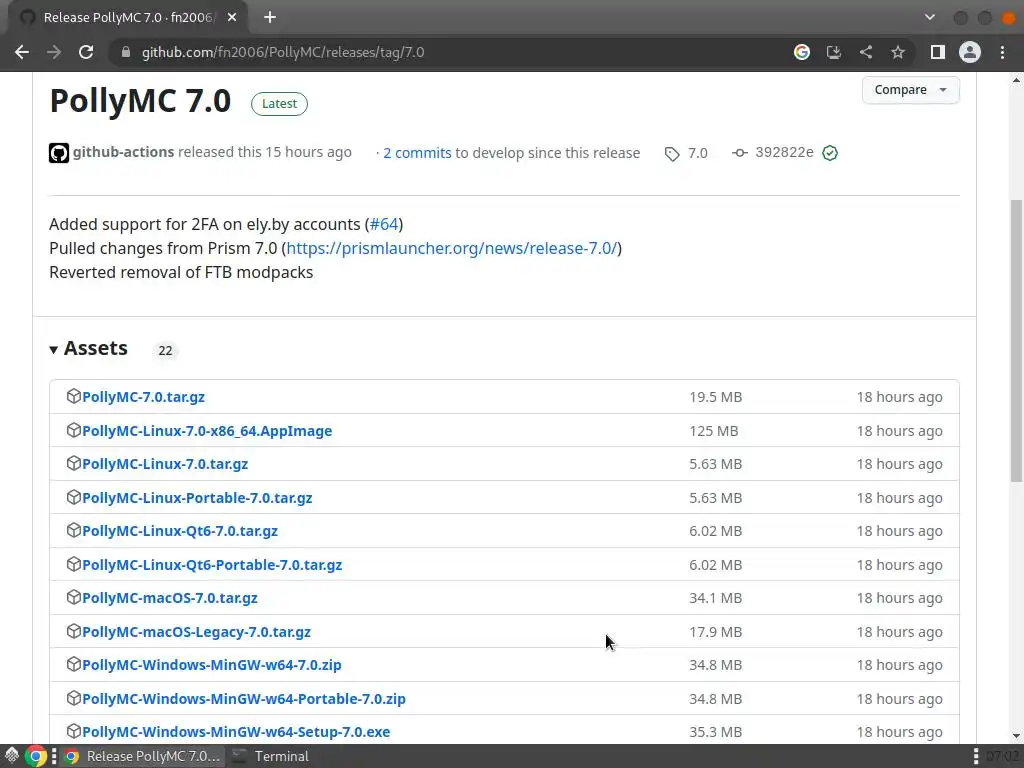The width and height of the screenshot is (1024, 768).
Task: Click the install/download page icon
Action: coord(834,52)
